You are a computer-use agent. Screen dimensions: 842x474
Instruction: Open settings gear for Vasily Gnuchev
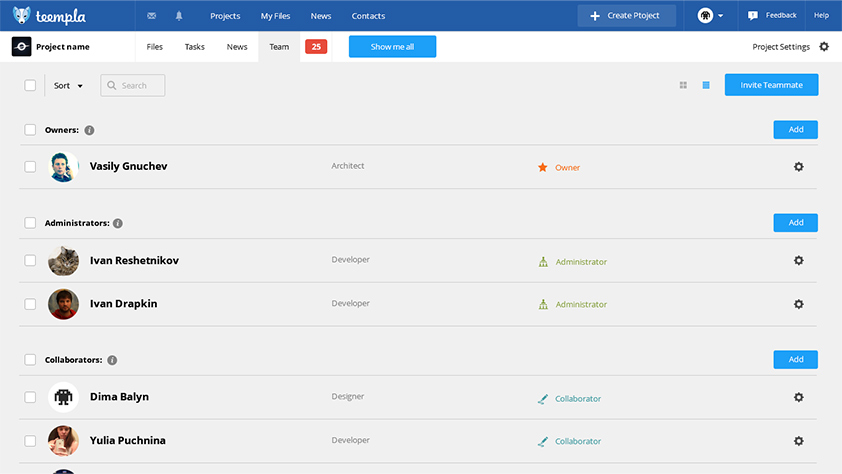pos(798,167)
